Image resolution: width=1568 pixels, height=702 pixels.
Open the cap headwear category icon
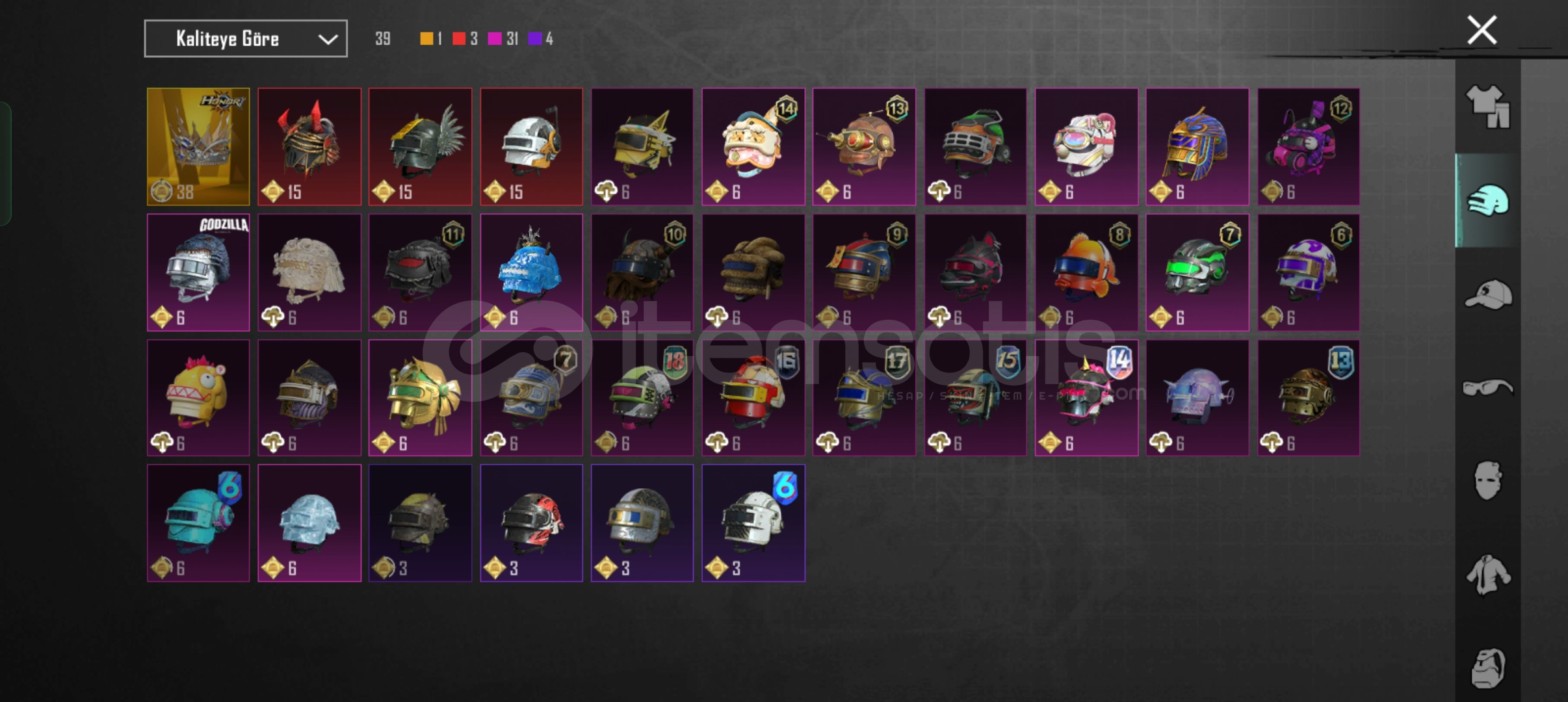pos(1487,294)
